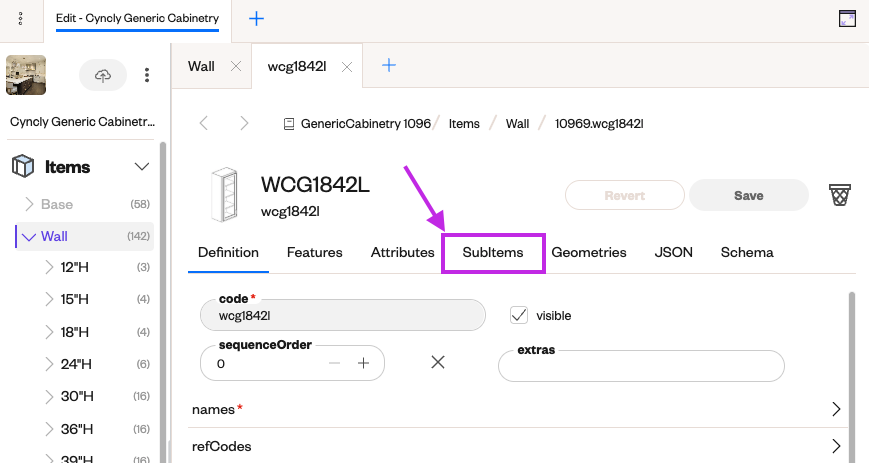Expand the Base category
This screenshot has width=869, height=463.
tap(29, 204)
